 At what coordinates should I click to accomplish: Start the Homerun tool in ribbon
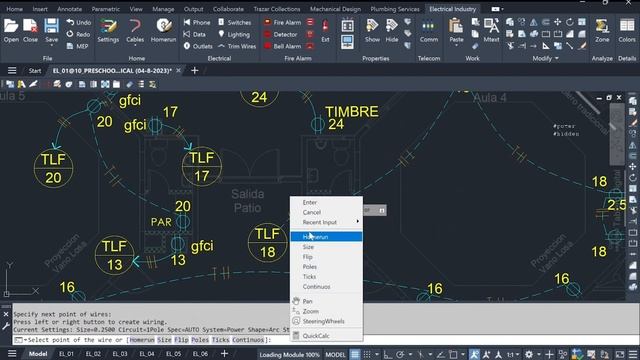coord(163,31)
